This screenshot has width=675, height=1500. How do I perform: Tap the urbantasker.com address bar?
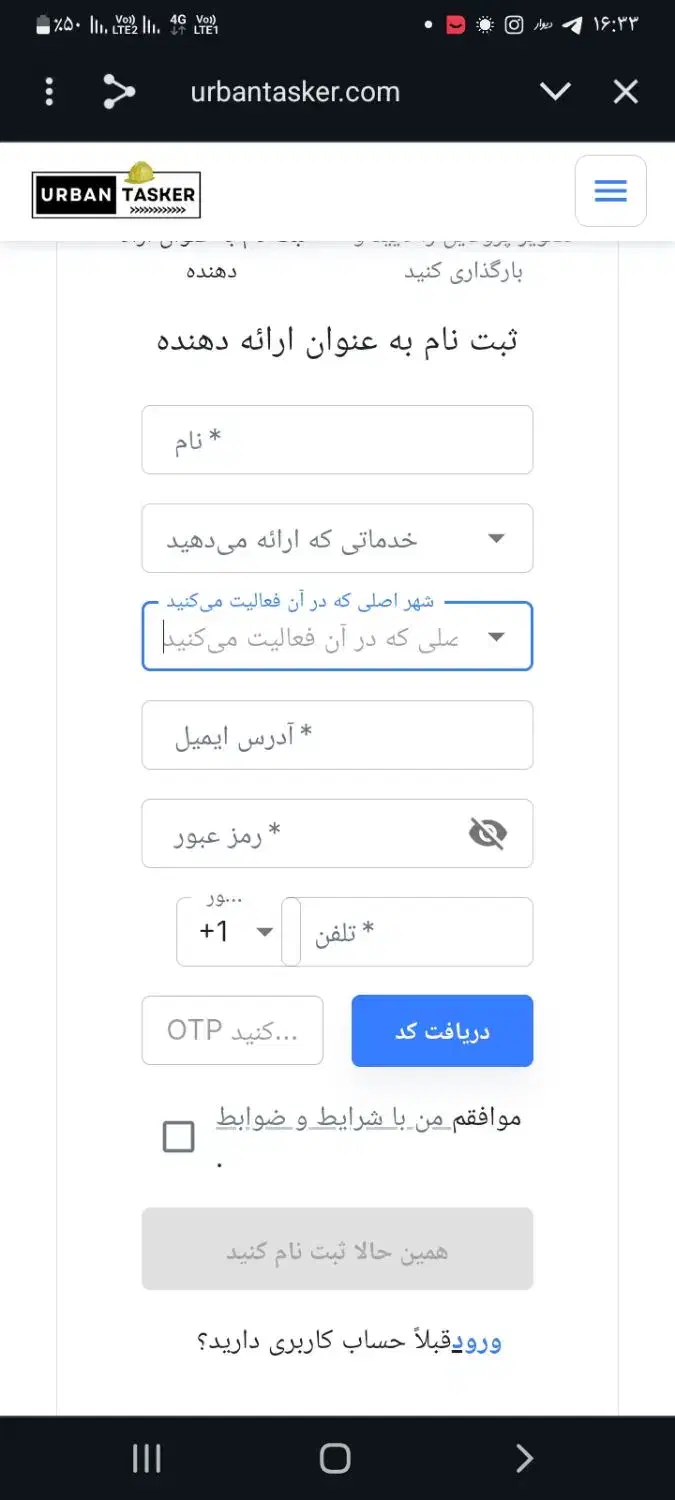(x=293, y=91)
